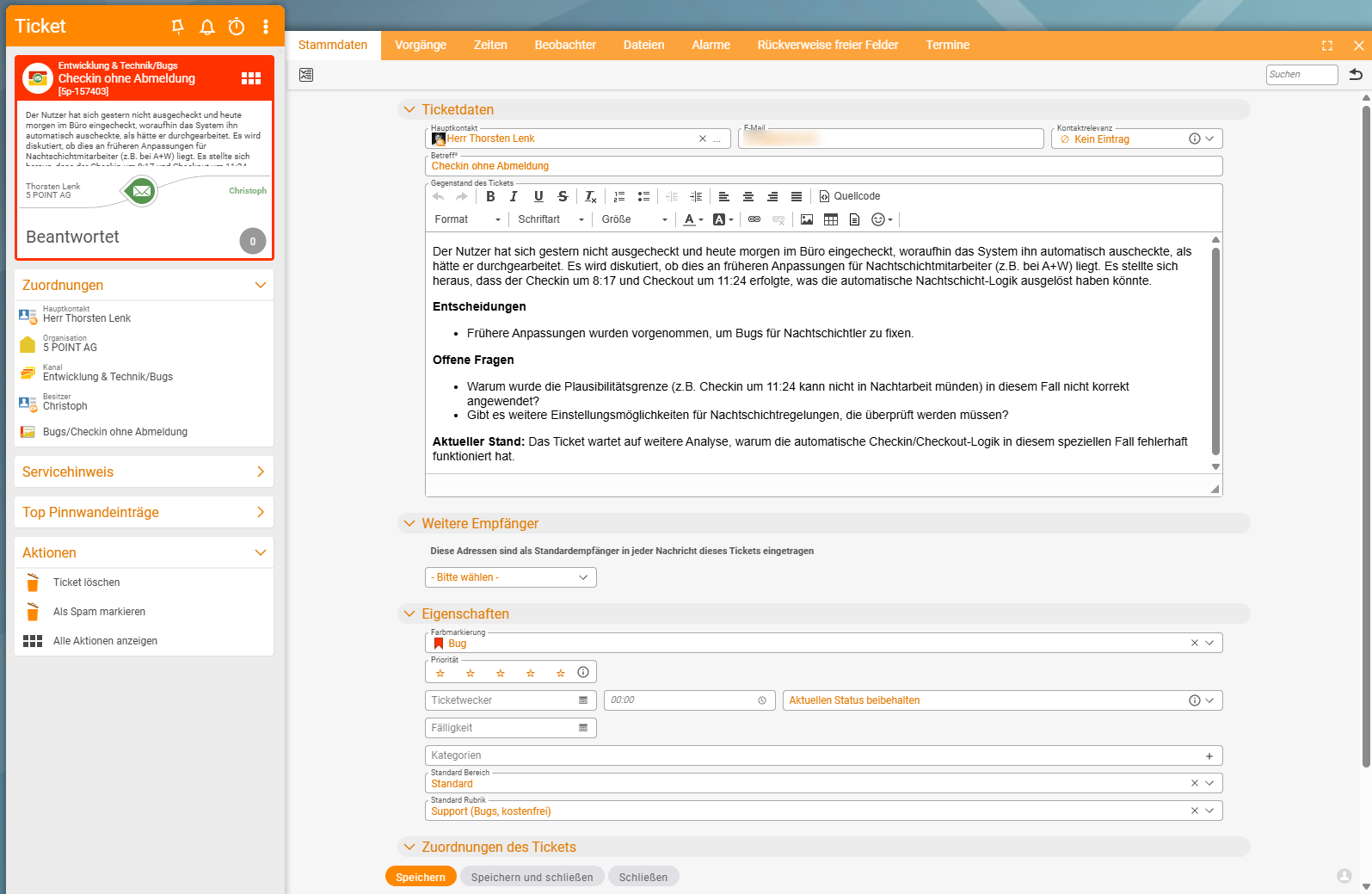Viewport: 1372px width, 894px height.
Task: Insert a bulleted list
Action: tap(643, 196)
